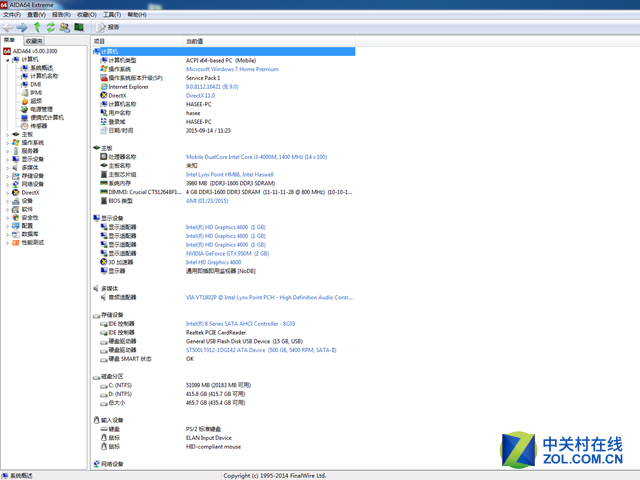
Task: Open the 报告(R) menu
Action: (61, 15)
